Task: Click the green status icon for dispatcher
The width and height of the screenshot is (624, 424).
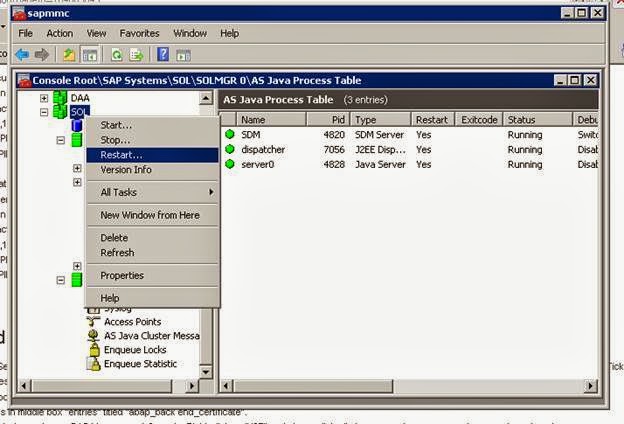Action: [230, 149]
